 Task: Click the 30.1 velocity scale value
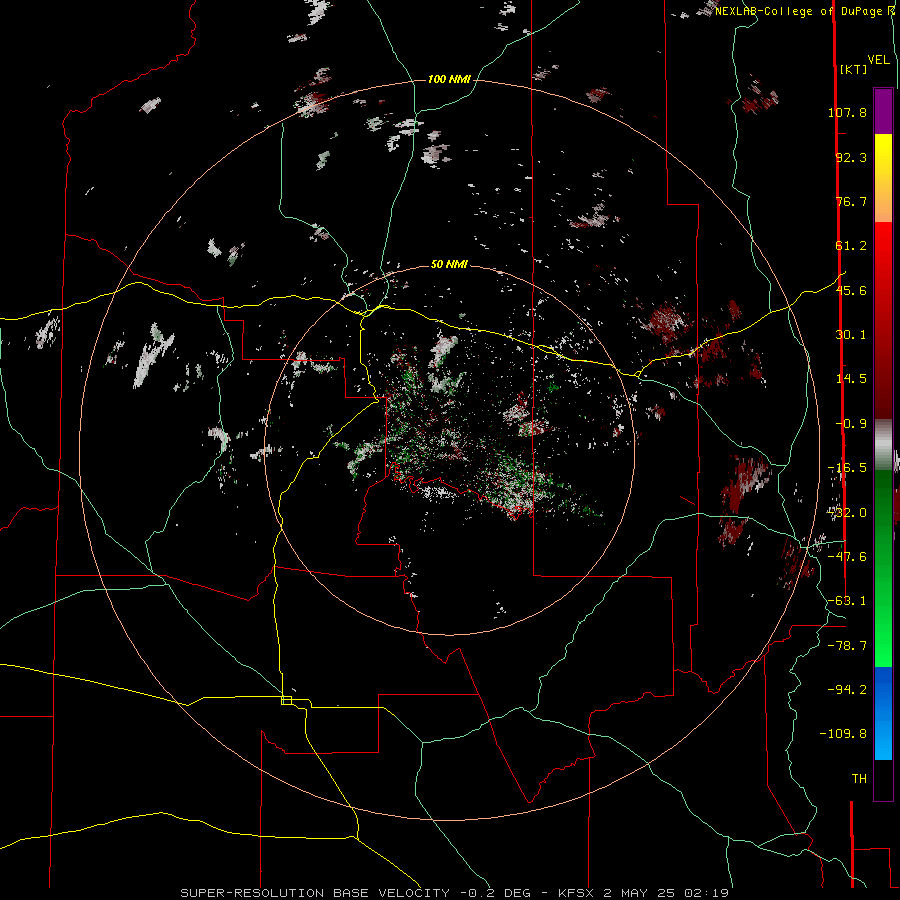(x=851, y=335)
